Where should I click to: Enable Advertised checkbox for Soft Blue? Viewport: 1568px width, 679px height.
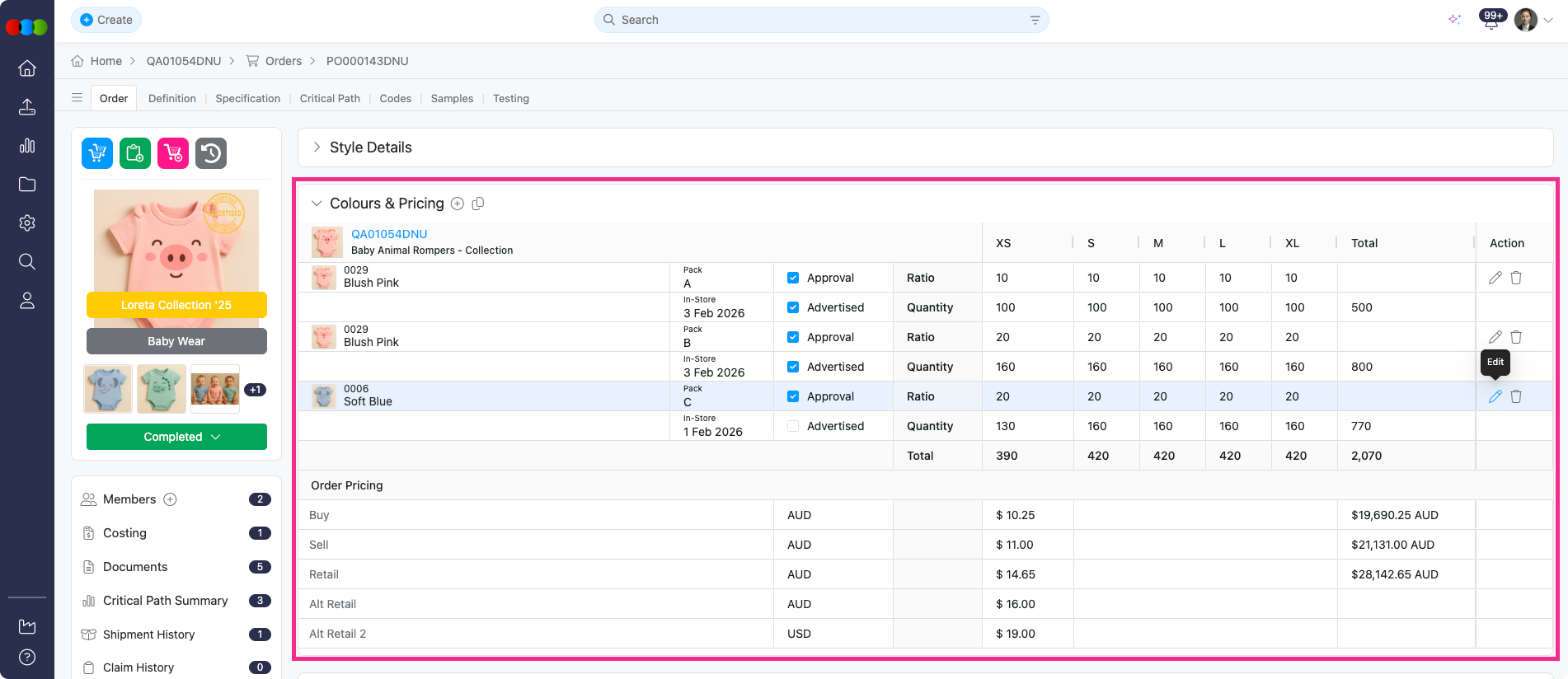[x=793, y=426]
